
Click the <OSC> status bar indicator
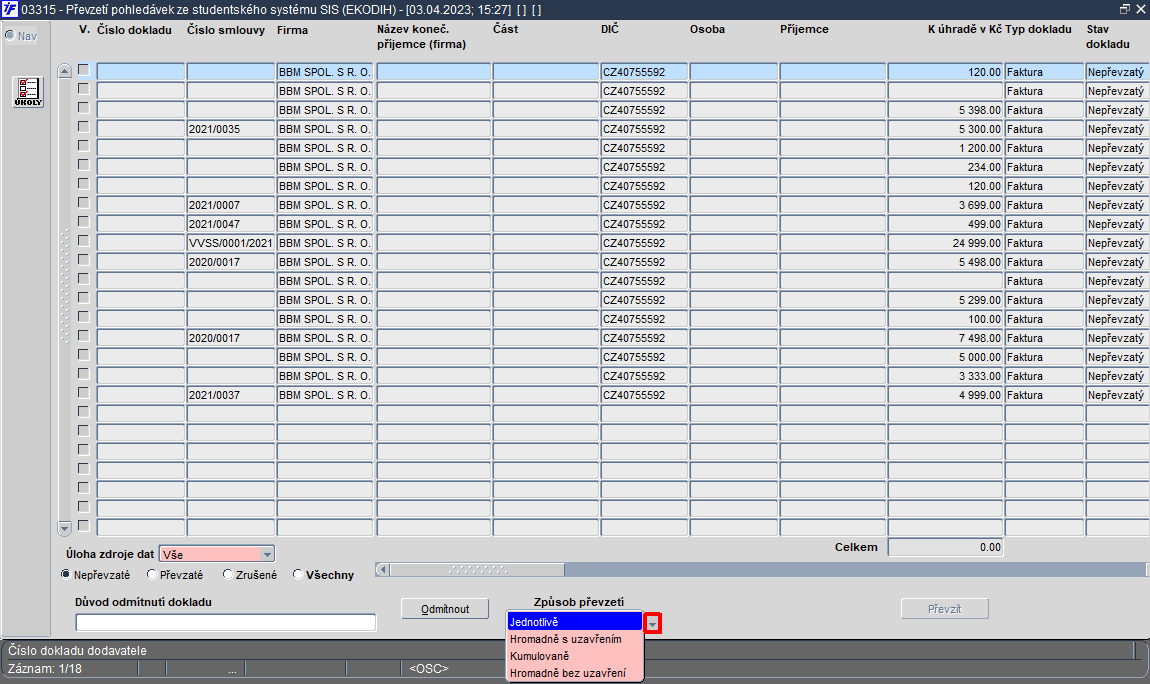tap(428, 669)
